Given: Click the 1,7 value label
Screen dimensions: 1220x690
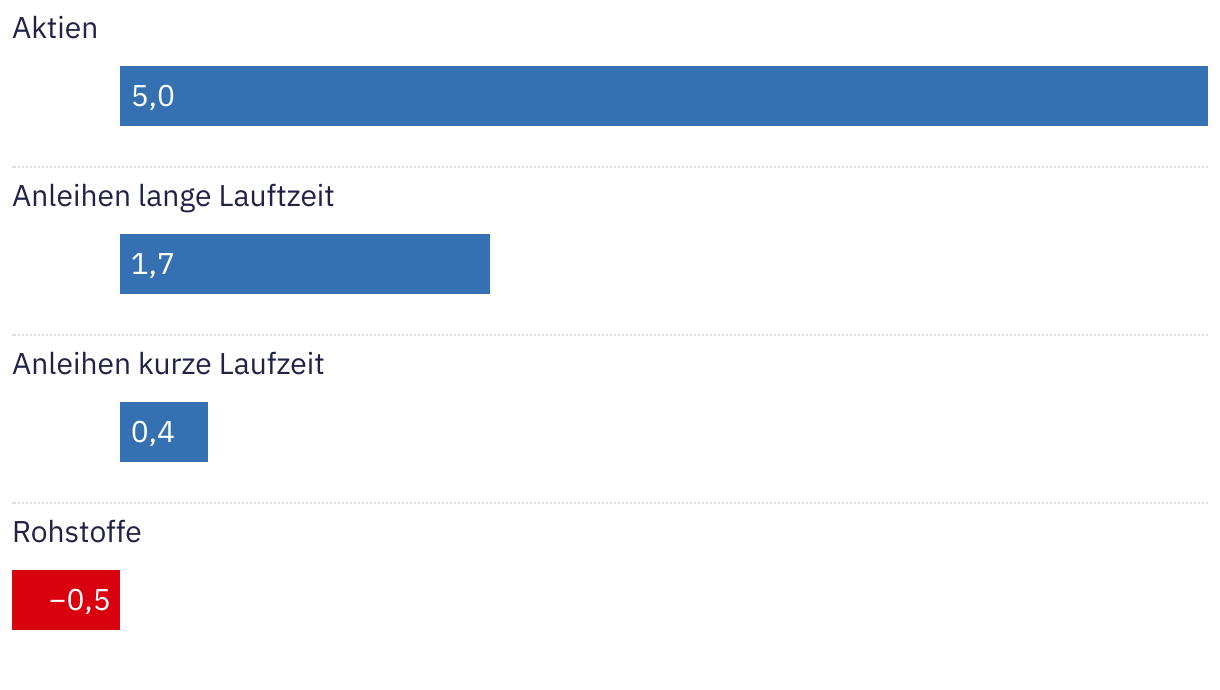Looking at the screenshot, I should [x=153, y=264].
